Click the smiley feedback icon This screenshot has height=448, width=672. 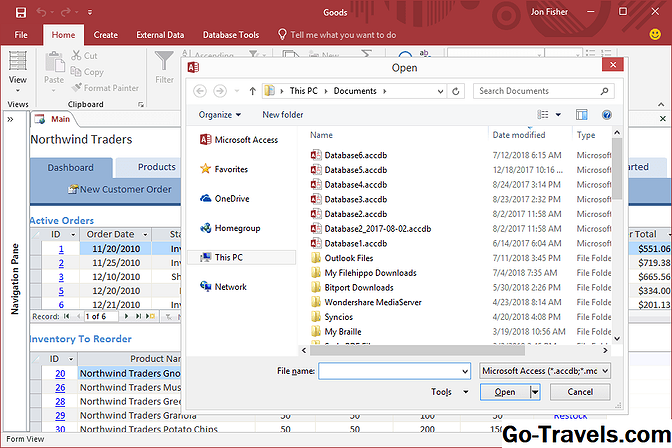(x=655, y=34)
